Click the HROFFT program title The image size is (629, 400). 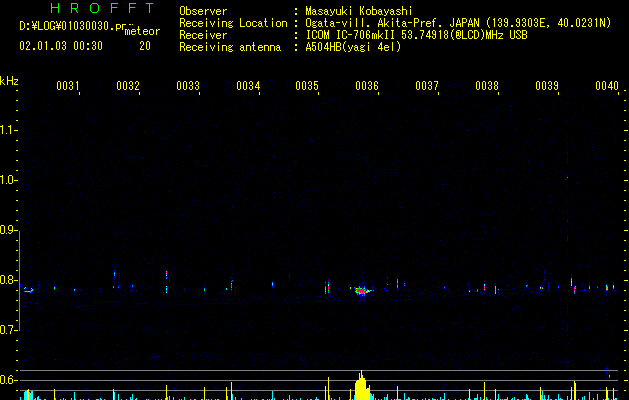tap(103, 8)
